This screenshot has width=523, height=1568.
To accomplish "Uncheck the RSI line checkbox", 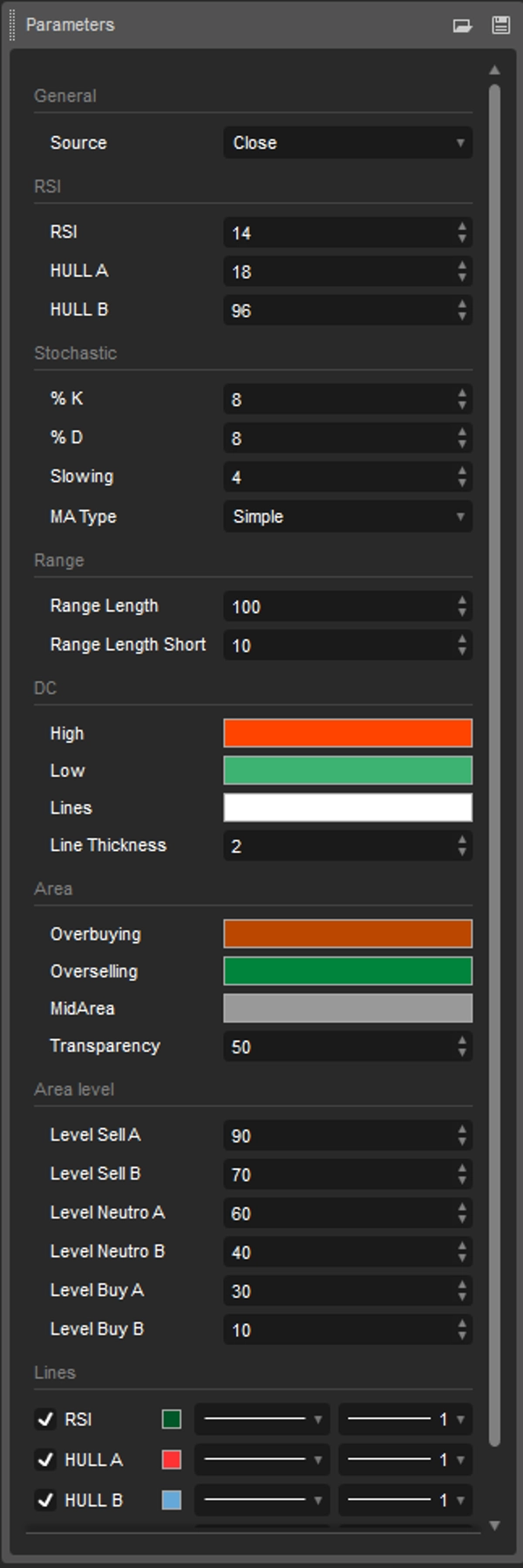I will click(45, 1419).
